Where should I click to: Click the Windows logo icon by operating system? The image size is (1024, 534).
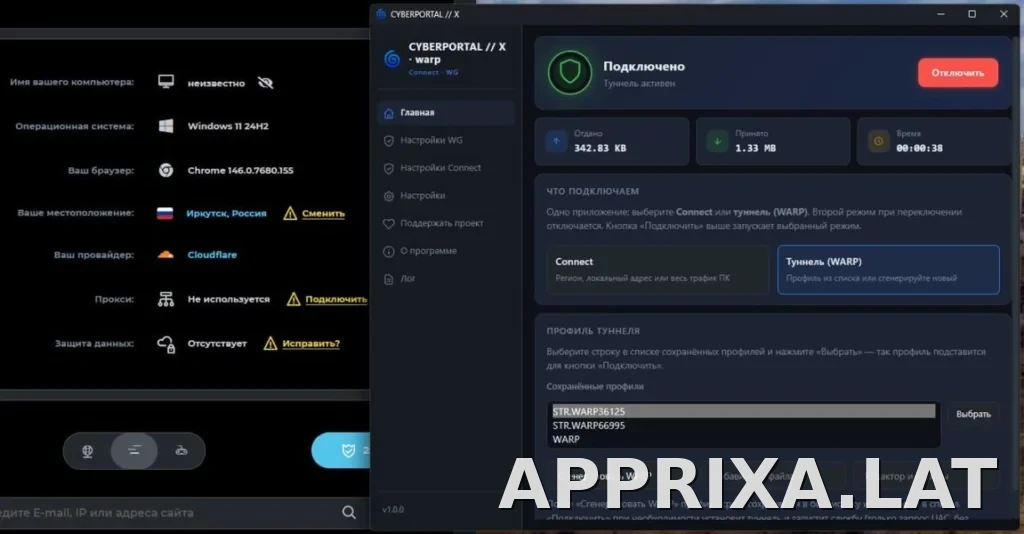coord(166,126)
